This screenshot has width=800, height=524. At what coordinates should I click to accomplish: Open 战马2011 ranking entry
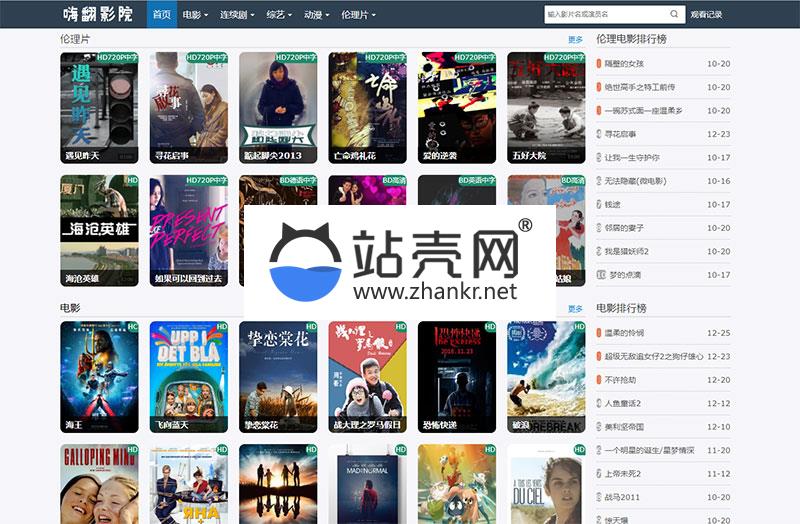click(622, 497)
